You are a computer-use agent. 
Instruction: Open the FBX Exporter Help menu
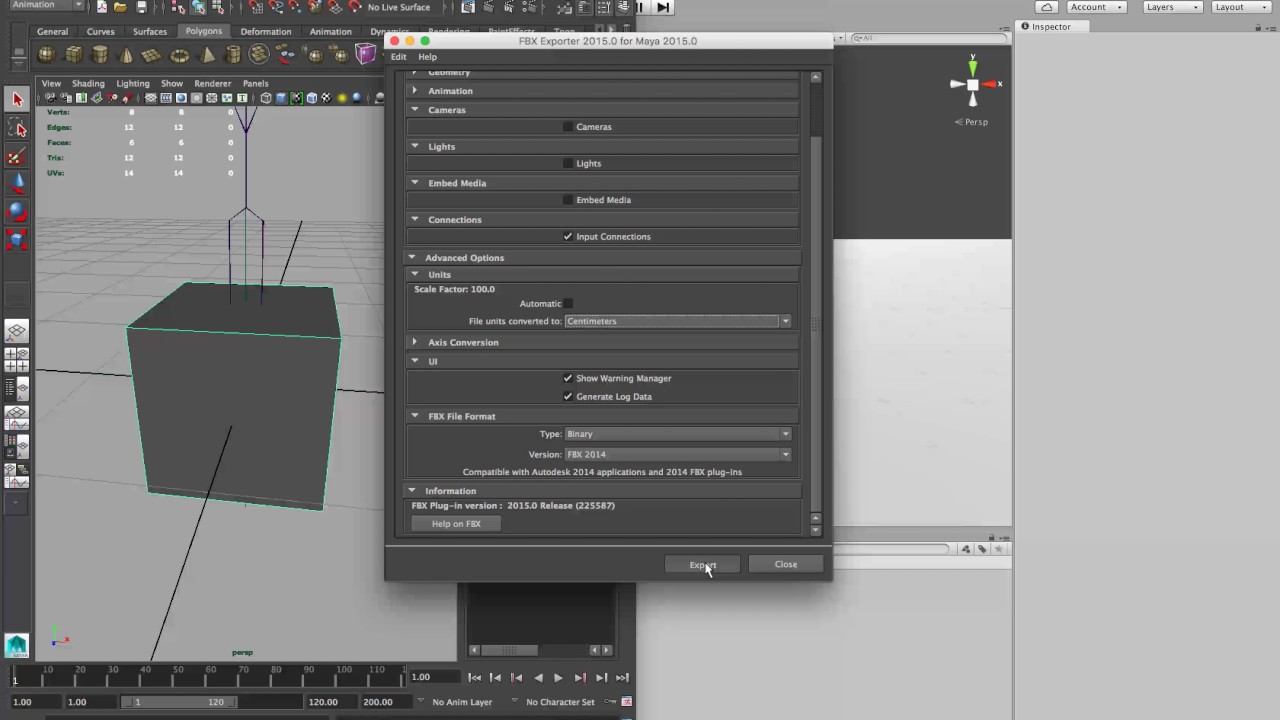427,57
